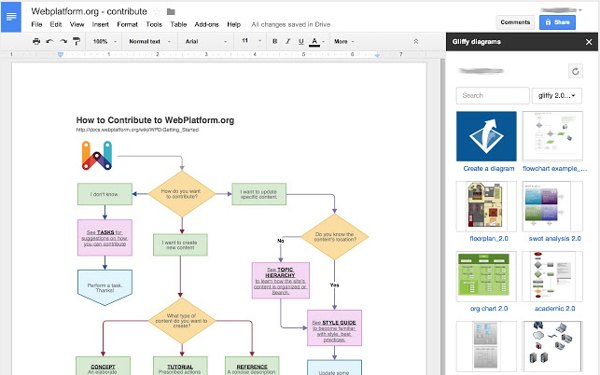Open the Edit menu

coord(55,24)
